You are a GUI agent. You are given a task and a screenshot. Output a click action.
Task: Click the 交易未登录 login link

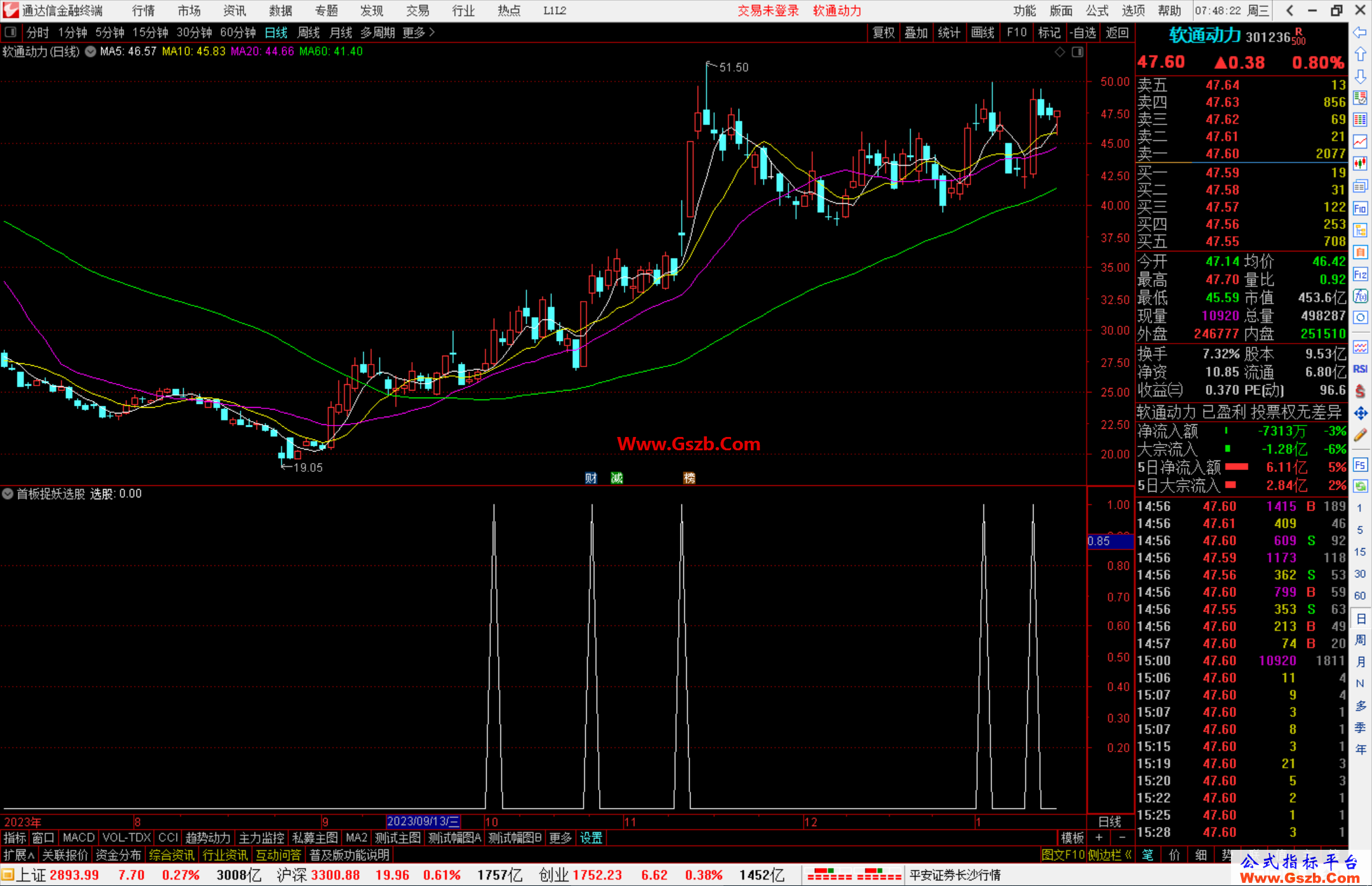(768, 11)
